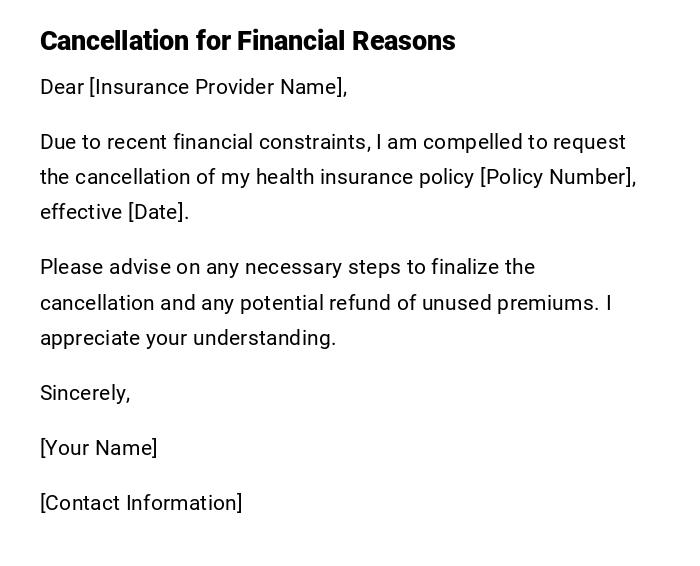Click the '[Contact Information]' placeholder
Image resolution: width=700 pixels, height=566 pixels.
click(141, 503)
